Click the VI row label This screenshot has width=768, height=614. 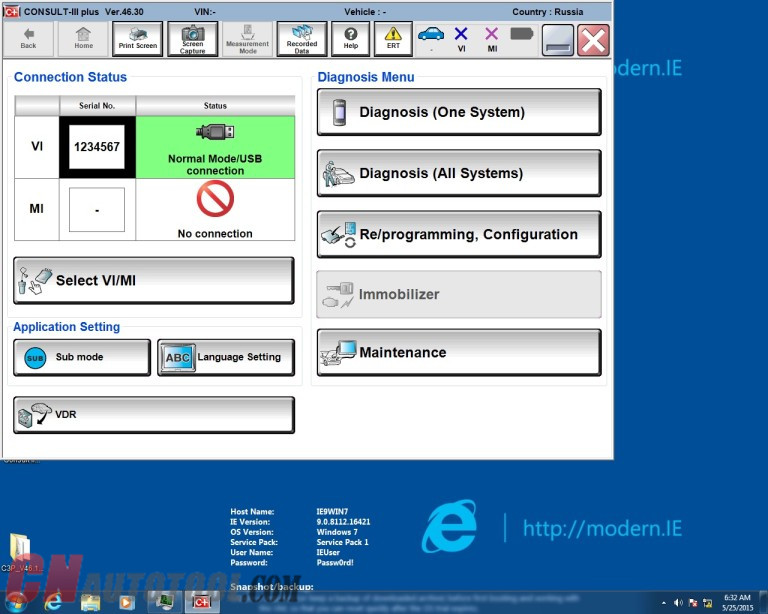37,146
